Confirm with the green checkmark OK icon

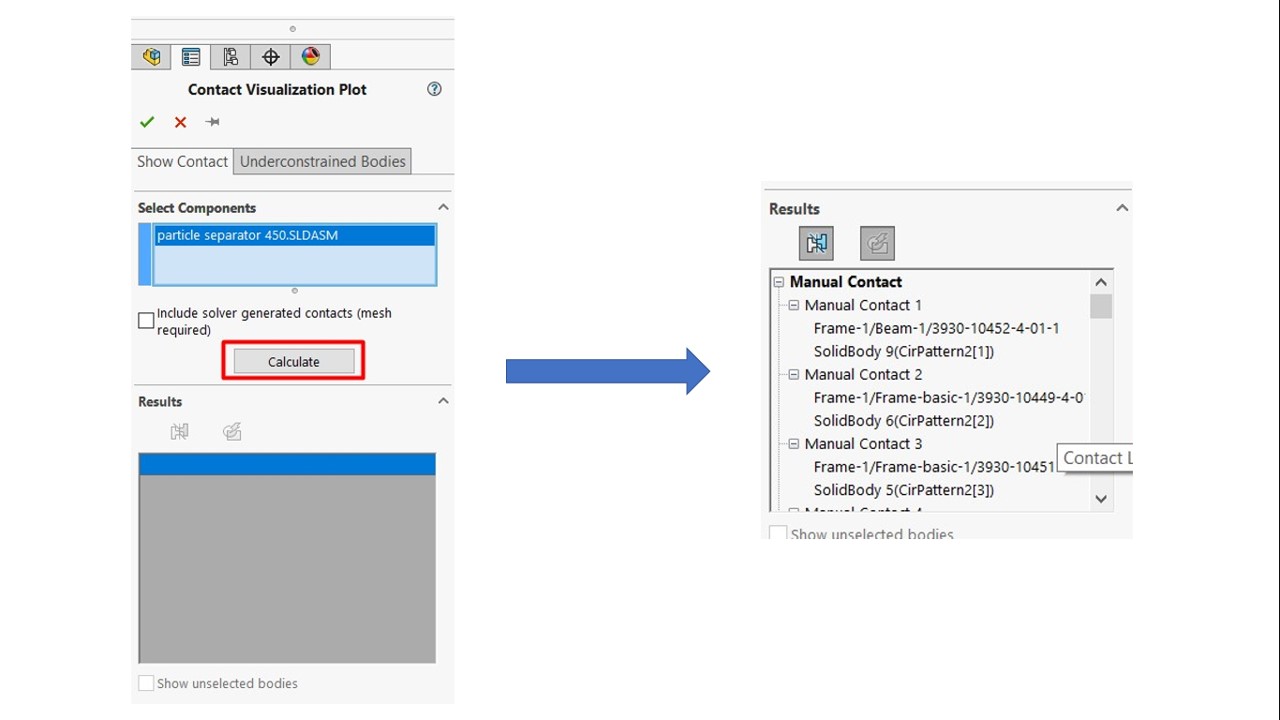tap(147, 122)
